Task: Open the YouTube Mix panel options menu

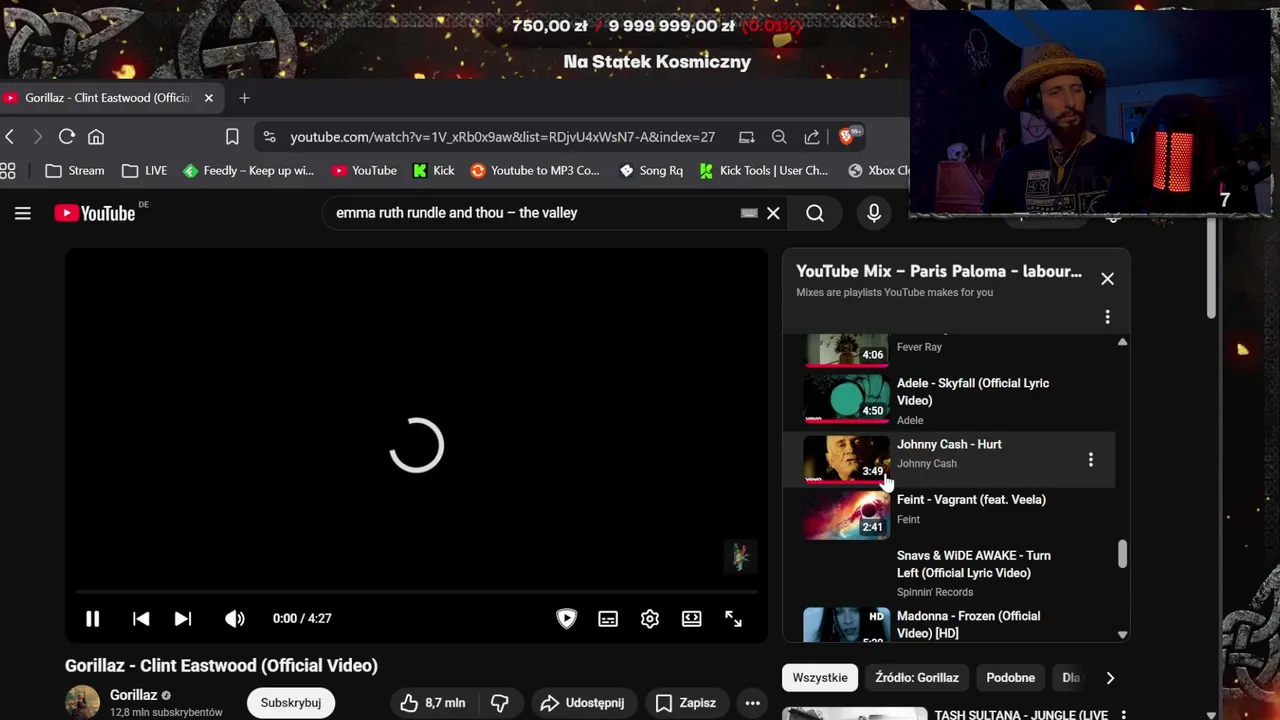Action: tap(1107, 317)
